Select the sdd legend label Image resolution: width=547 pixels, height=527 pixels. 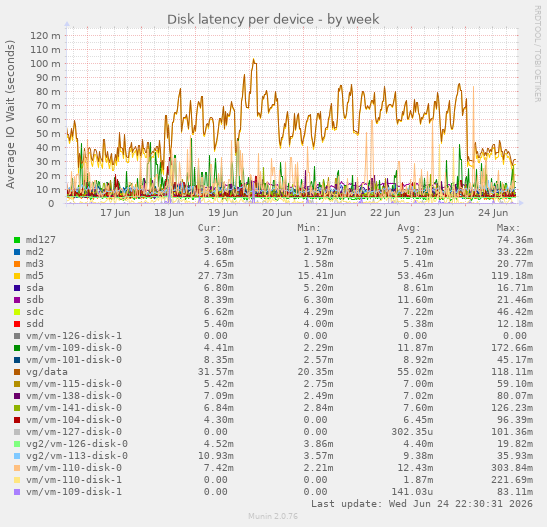tap(35, 324)
